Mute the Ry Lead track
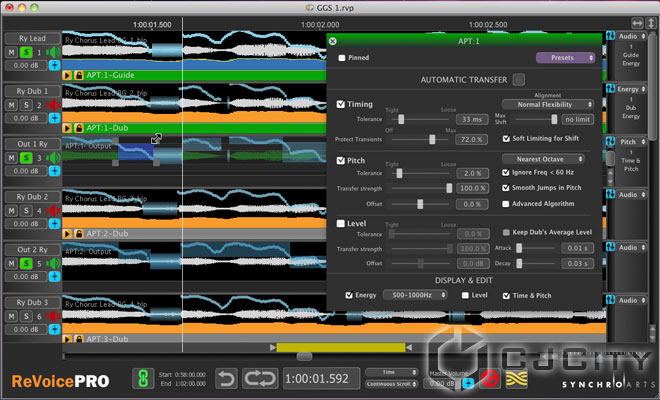This screenshot has height=400, width=660. 11,52
